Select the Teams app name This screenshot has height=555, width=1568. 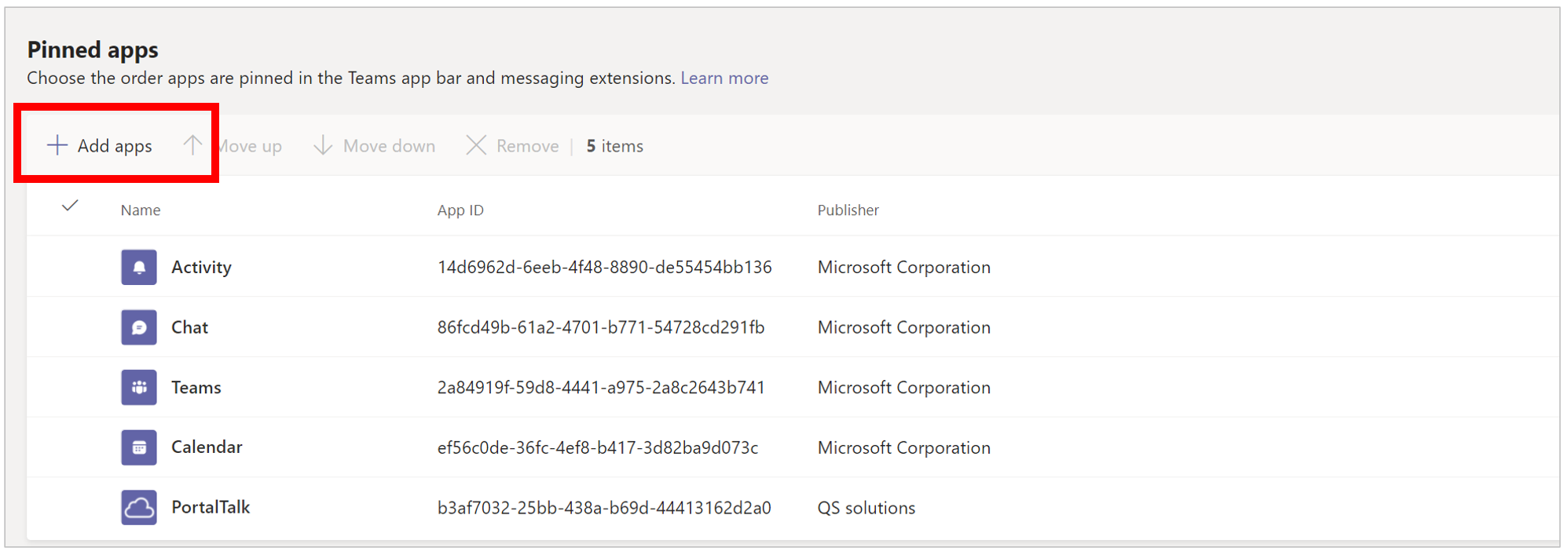point(196,387)
